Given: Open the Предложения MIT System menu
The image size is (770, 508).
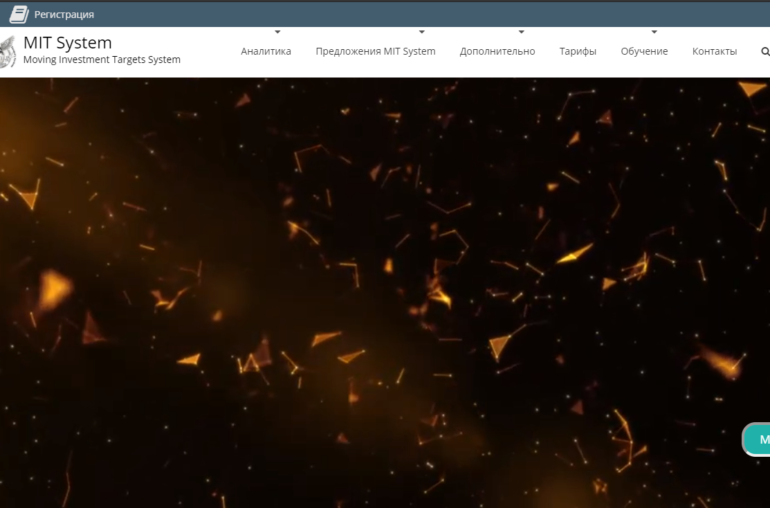Looking at the screenshot, I should [x=375, y=51].
